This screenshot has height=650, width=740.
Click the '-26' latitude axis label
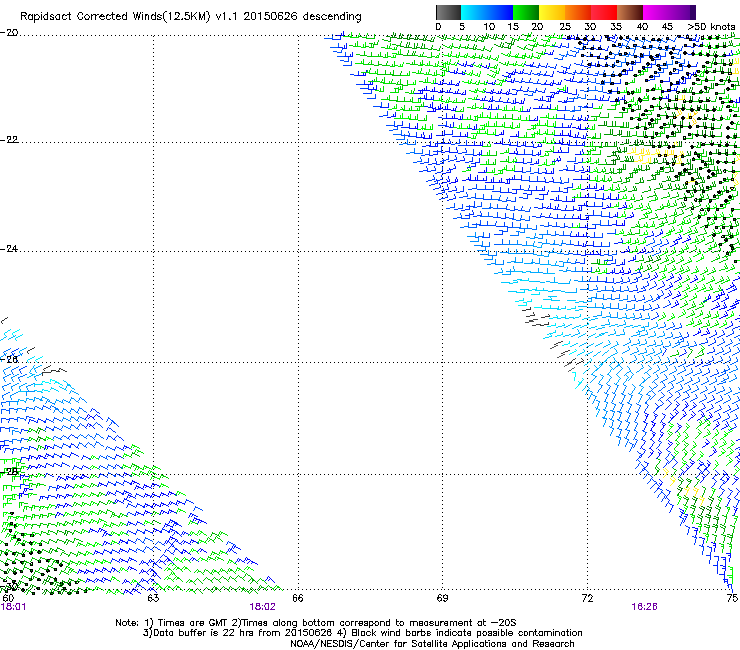click(9, 359)
